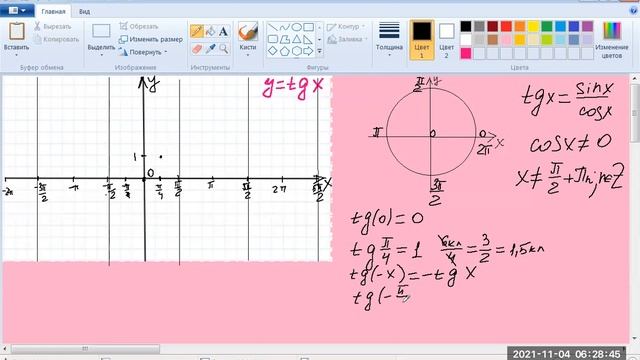
Task: Pick the Curve shape
Action: tap(285, 27)
